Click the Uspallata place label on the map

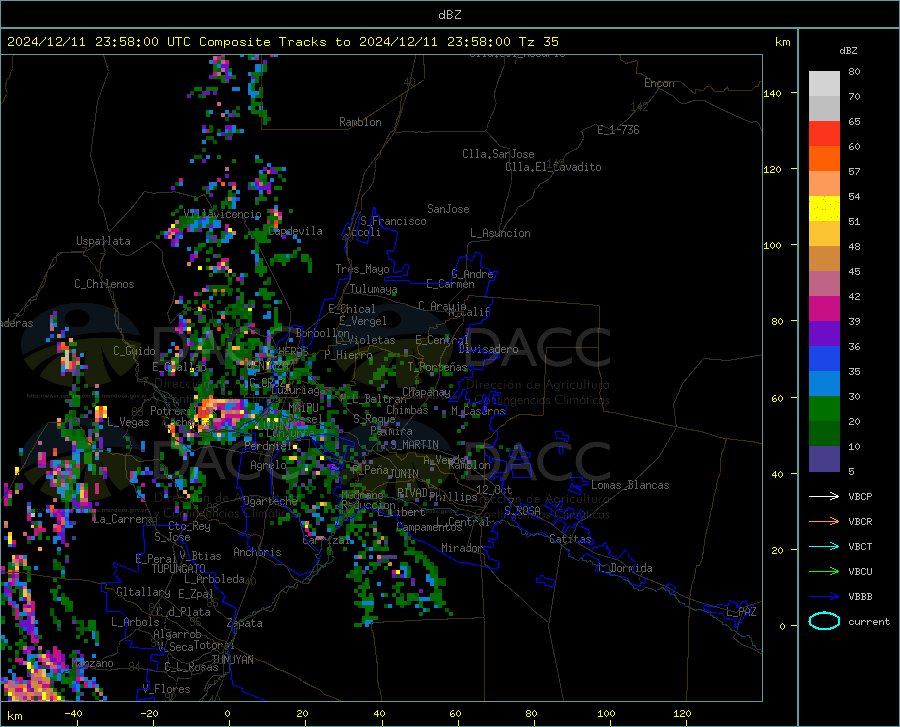pos(103,241)
